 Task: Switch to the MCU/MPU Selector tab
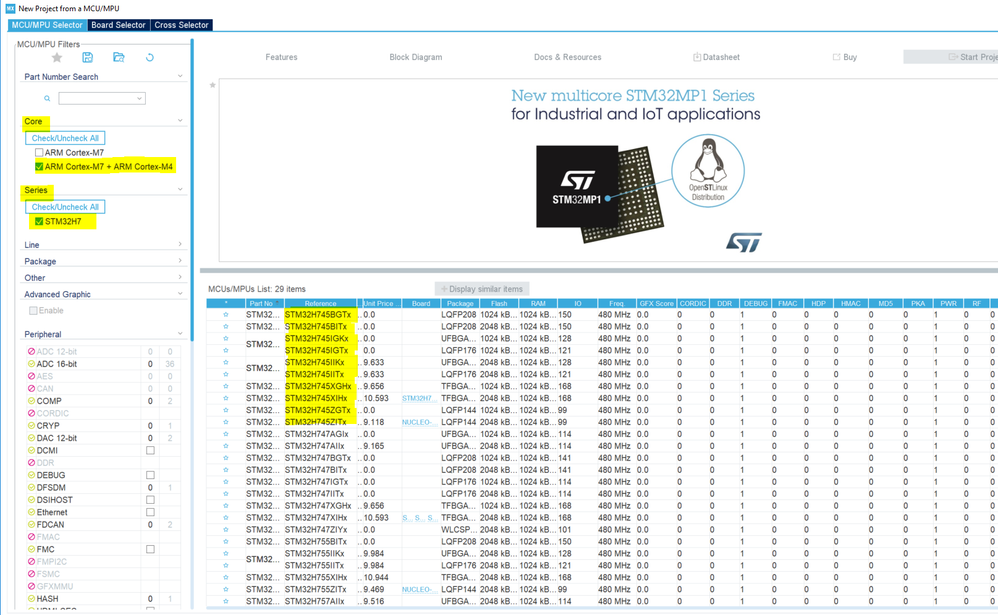tap(47, 25)
